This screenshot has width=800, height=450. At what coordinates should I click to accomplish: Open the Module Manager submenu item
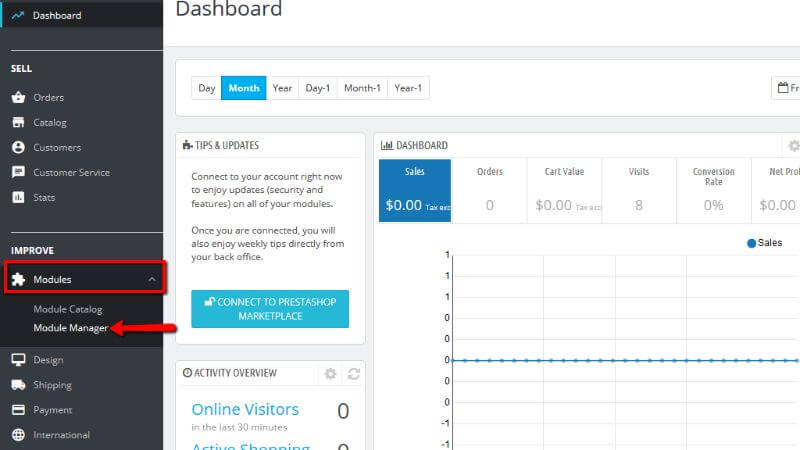(x=70, y=328)
